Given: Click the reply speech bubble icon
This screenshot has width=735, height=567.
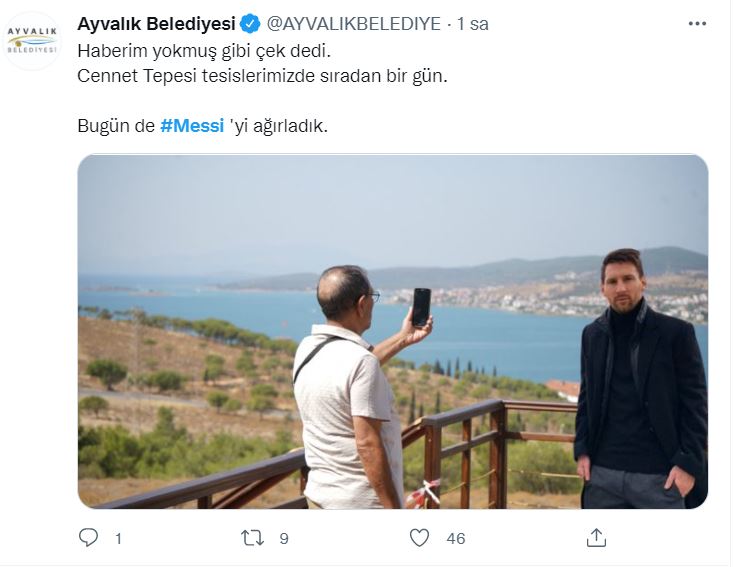Looking at the screenshot, I should coord(88,537).
